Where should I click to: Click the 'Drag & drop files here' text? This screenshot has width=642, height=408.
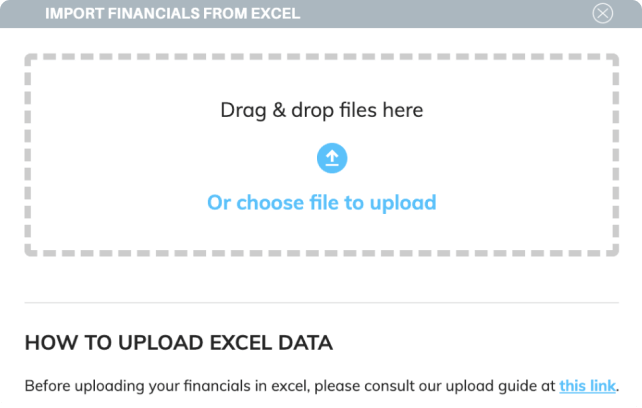pyautogui.click(x=321, y=110)
